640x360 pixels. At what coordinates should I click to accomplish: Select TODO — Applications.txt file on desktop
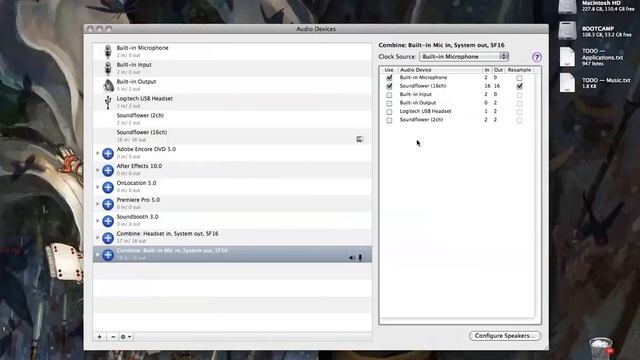pos(567,57)
